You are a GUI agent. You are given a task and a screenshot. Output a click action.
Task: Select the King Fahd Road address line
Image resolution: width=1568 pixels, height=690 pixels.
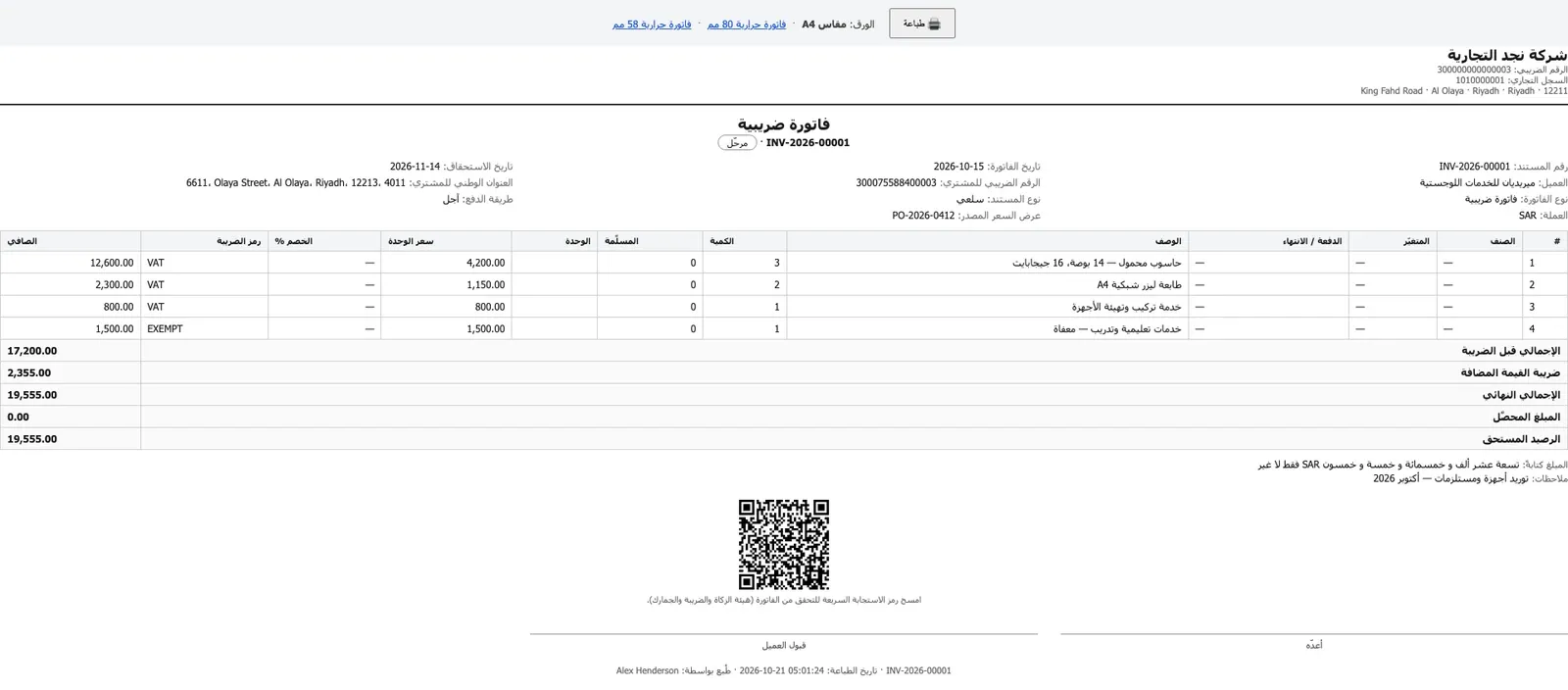(1464, 91)
